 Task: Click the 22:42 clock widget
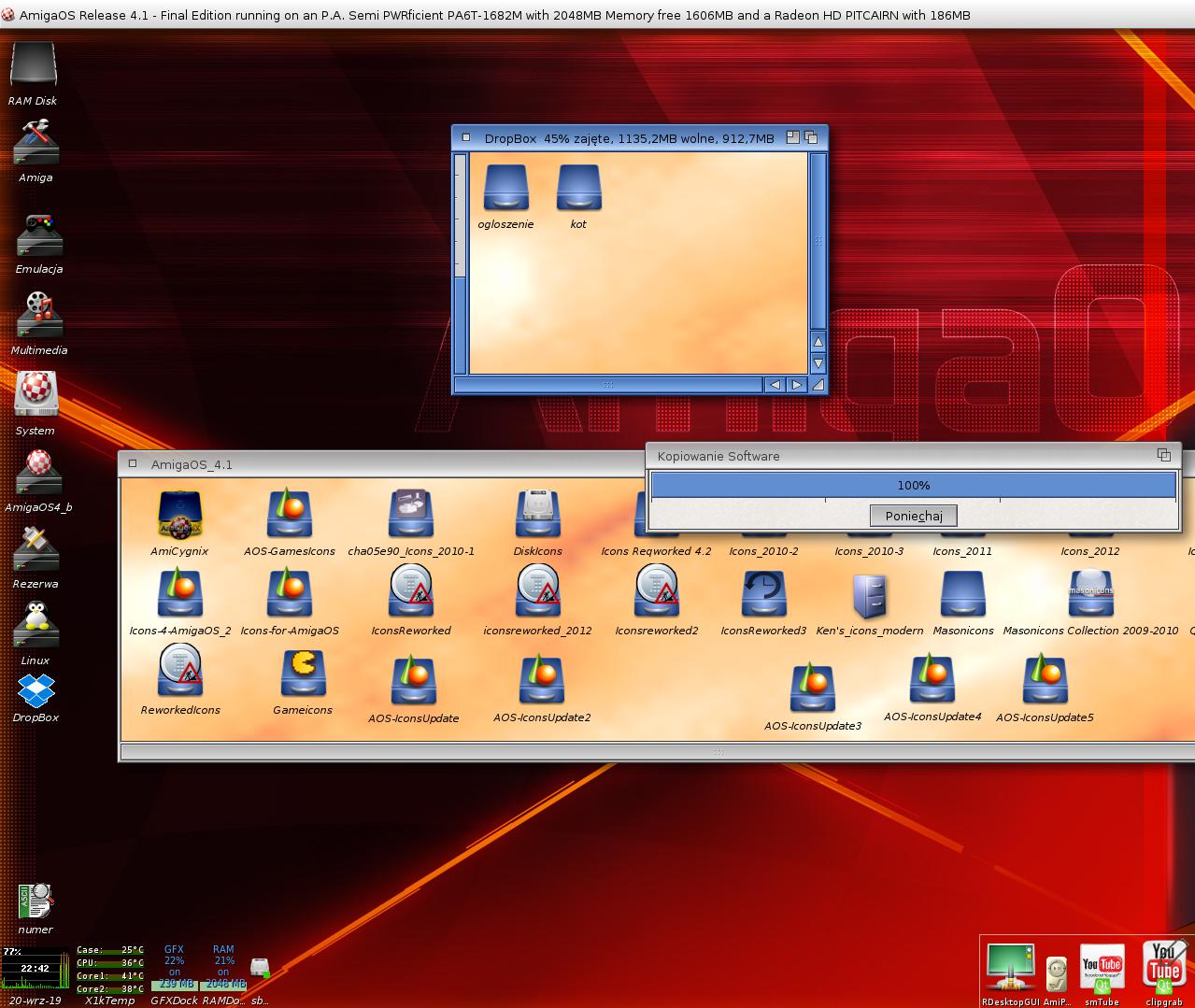(x=35, y=969)
